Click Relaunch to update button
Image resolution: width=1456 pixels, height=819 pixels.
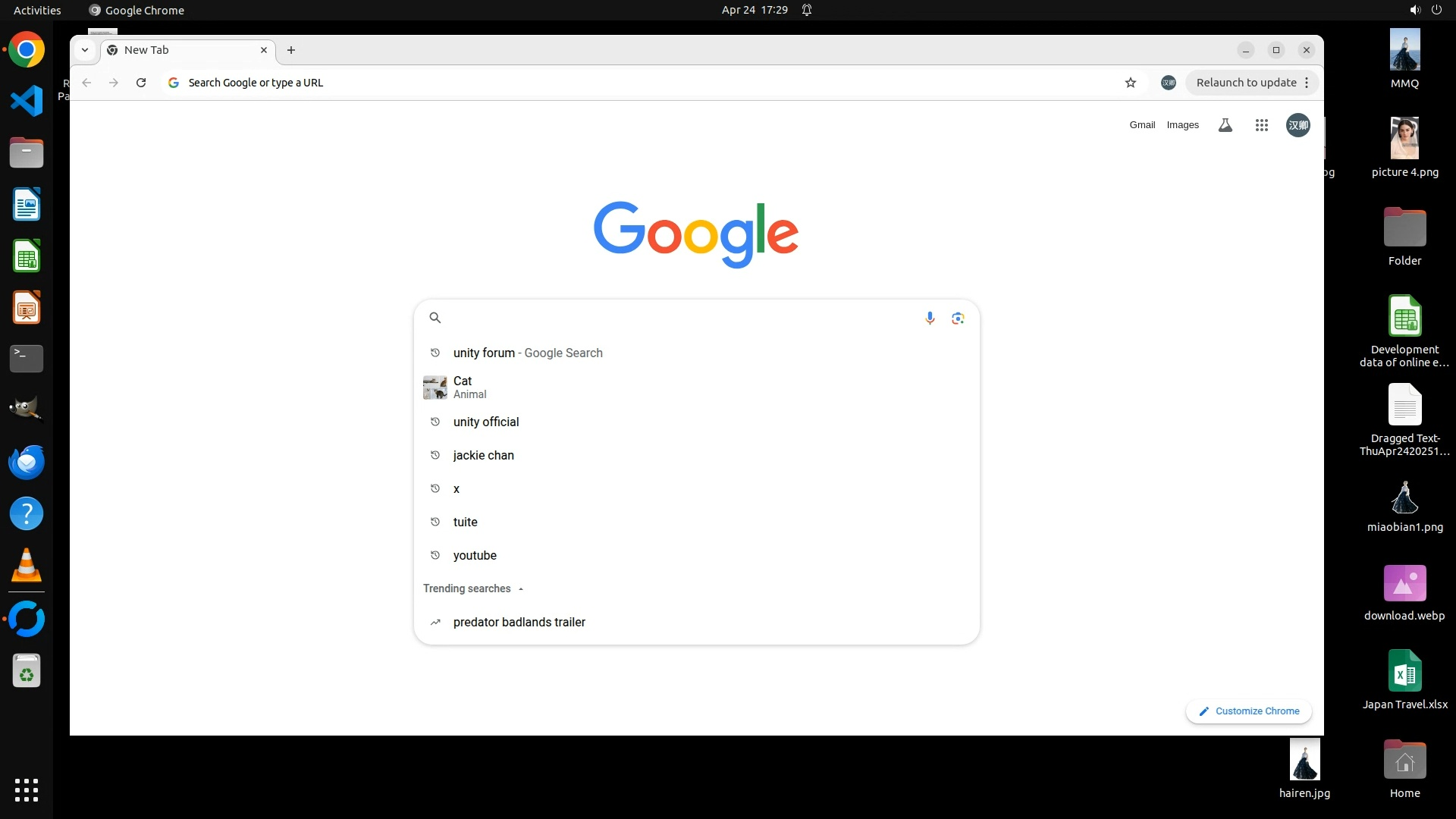pyautogui.click(x=1246, y=83)
